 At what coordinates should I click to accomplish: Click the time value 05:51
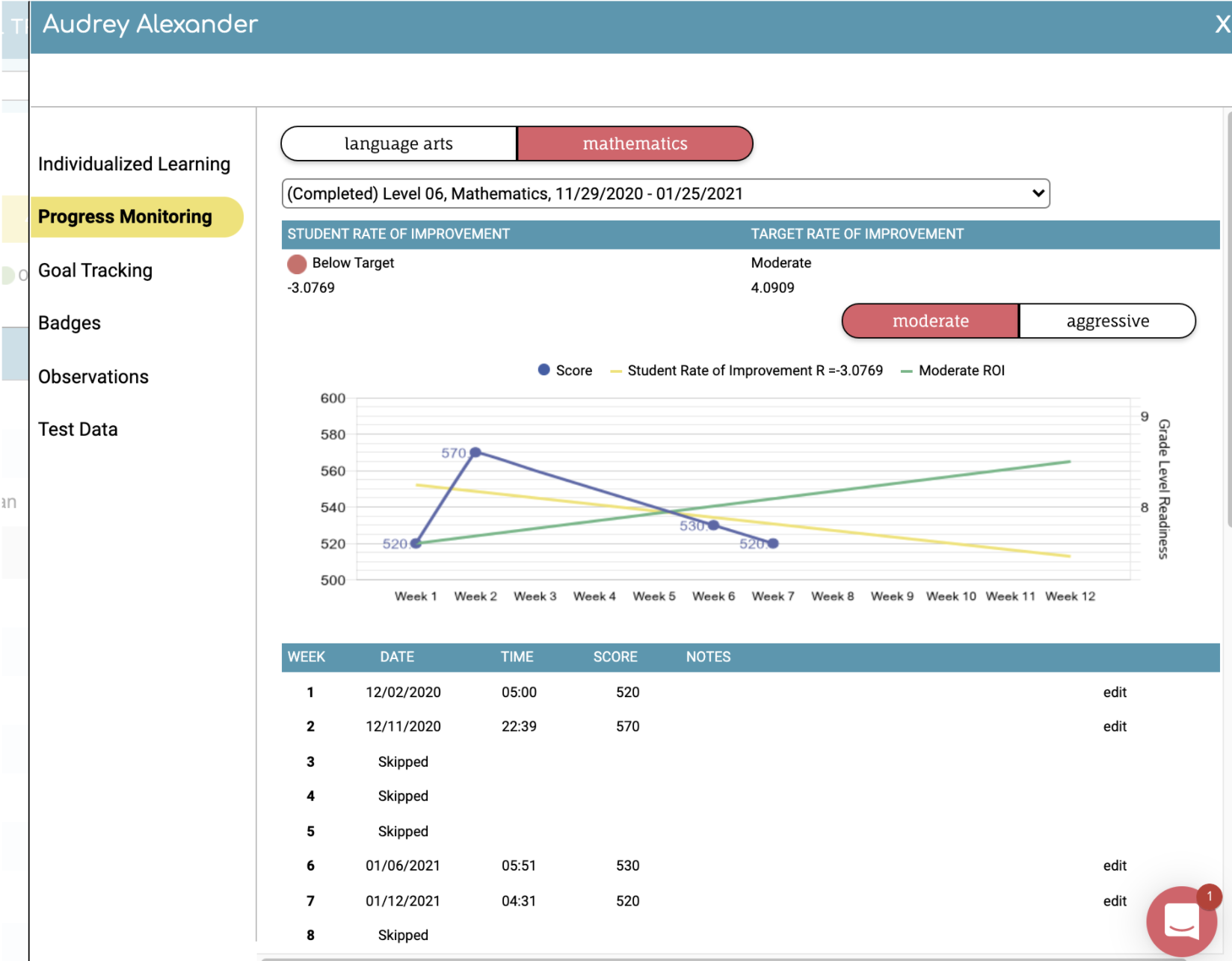(519, 865)
